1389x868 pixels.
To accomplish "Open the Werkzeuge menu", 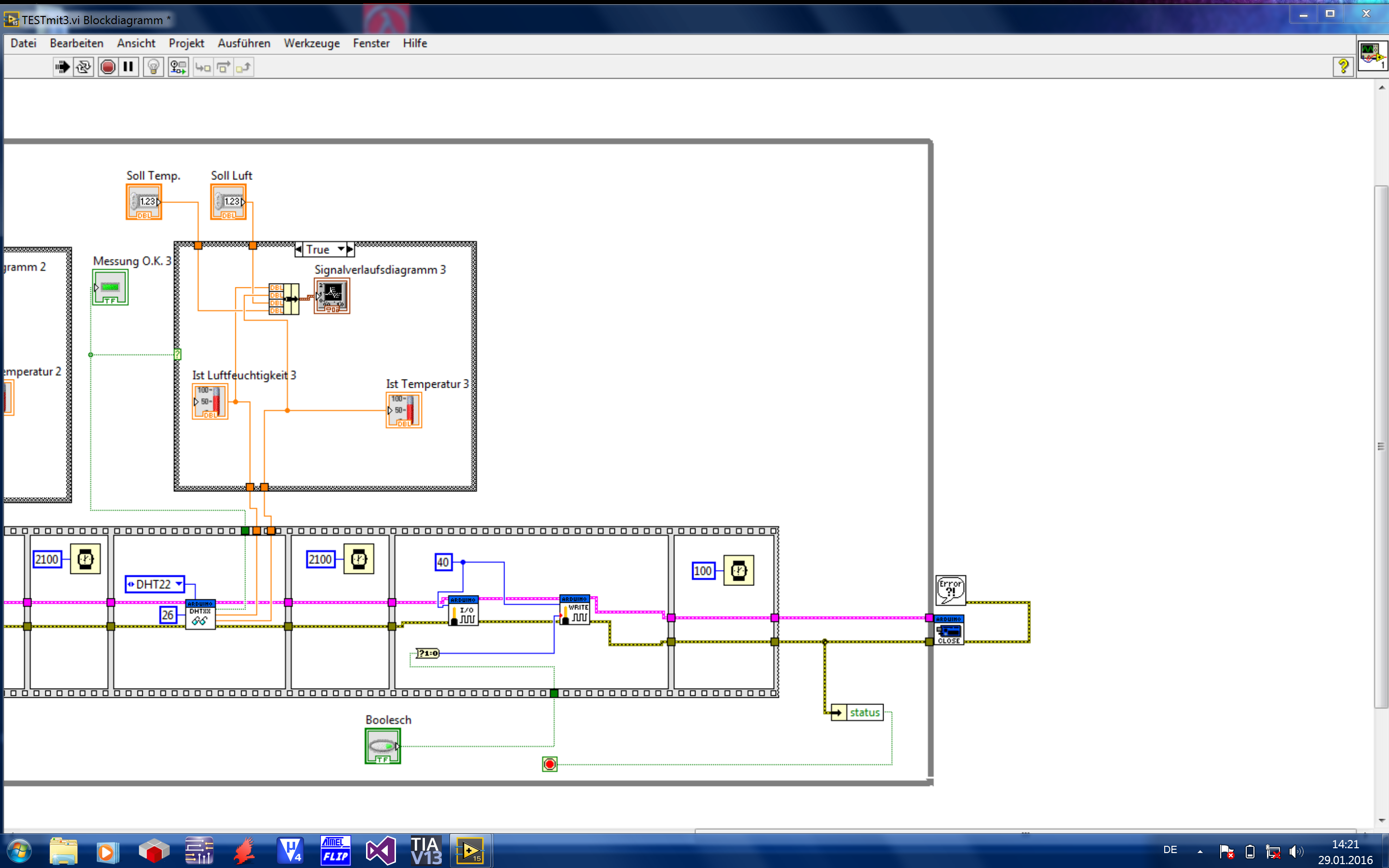I will [312, 43].
